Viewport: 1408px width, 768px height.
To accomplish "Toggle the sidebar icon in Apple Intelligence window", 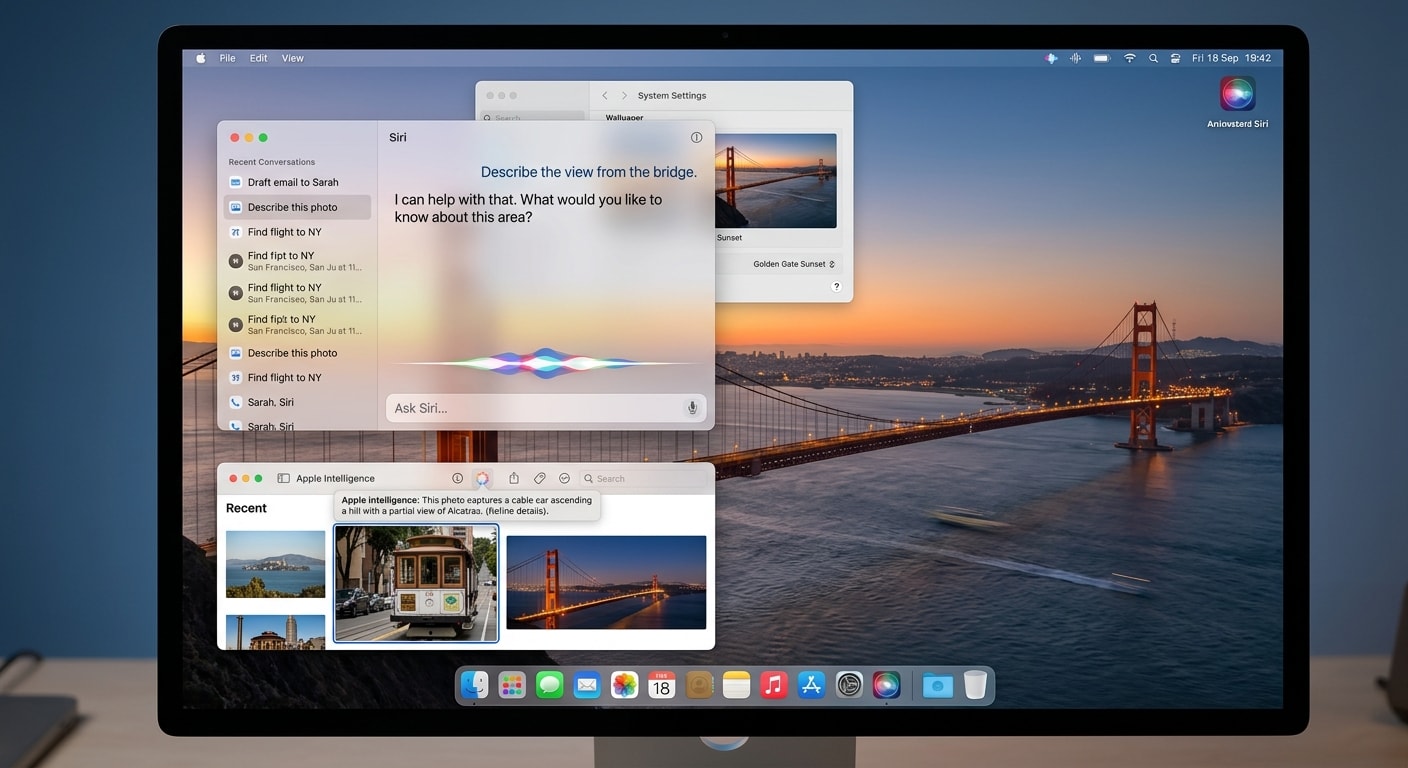I will (x=284, y=479).
